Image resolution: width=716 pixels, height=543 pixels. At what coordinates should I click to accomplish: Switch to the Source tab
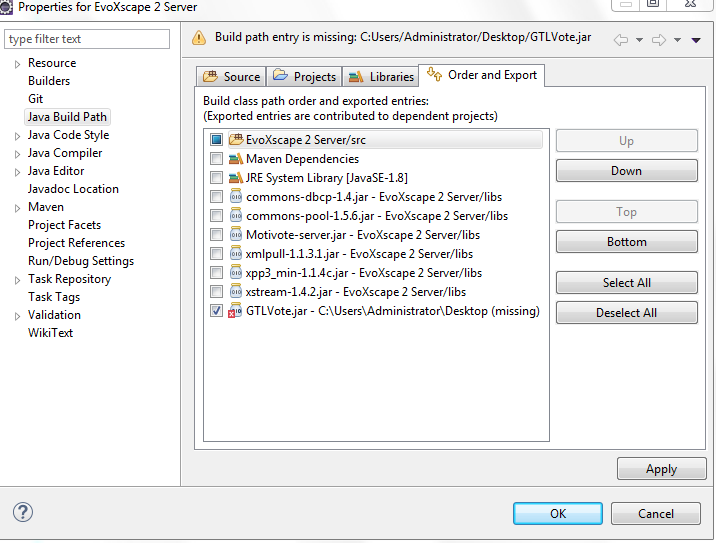pos(231,76)
